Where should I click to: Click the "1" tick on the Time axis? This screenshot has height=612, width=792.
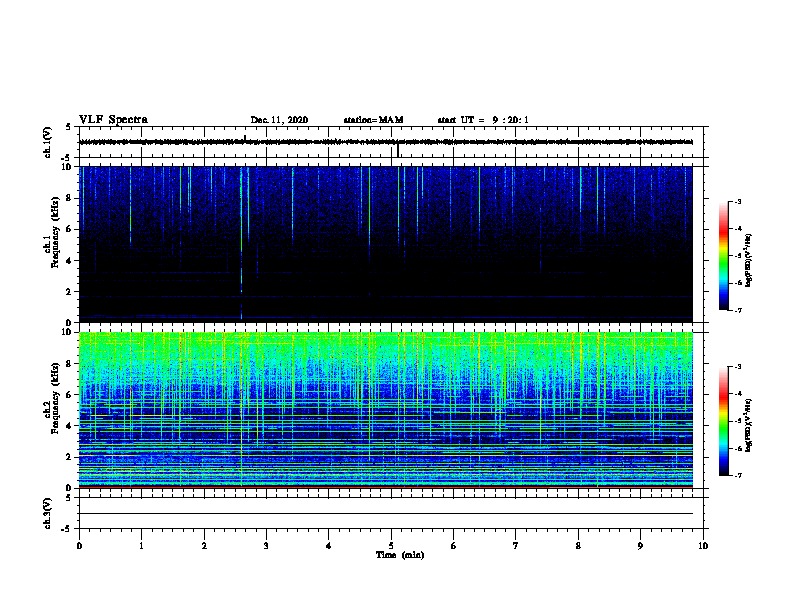141,546
